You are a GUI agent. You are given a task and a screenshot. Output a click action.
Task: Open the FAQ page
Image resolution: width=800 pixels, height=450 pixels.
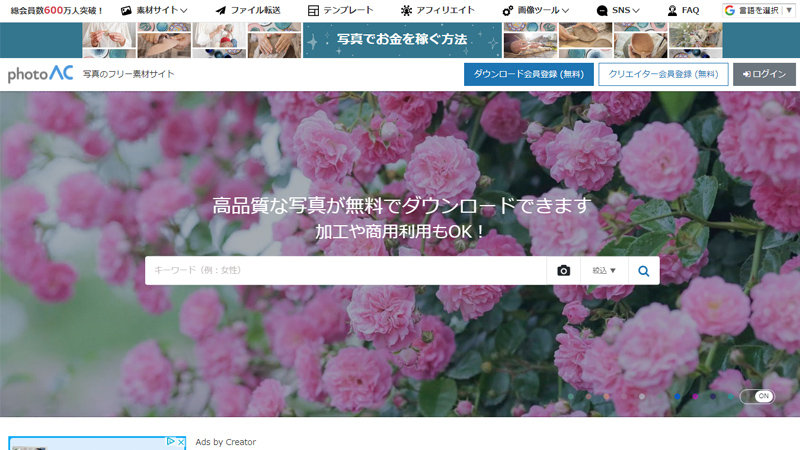pos(683,11)
